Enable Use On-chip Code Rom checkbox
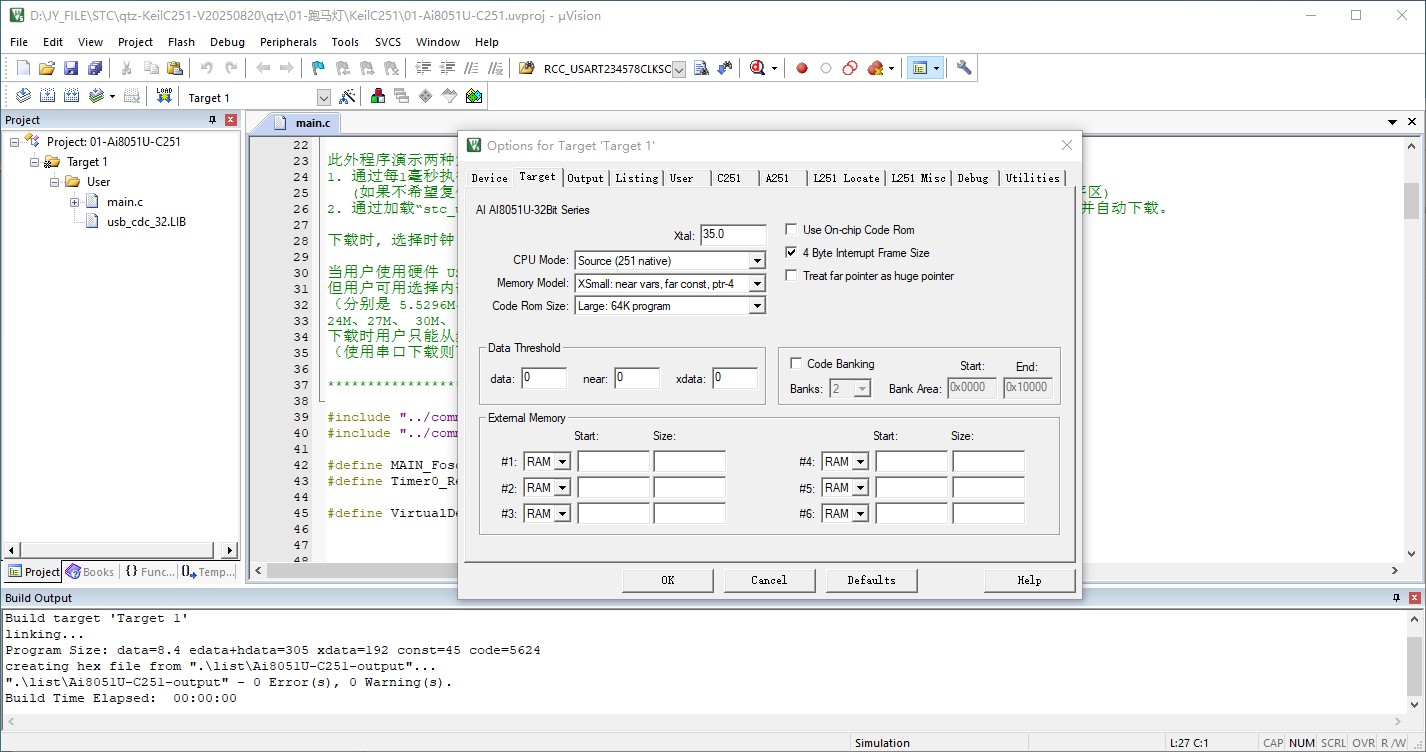This screenshot has width=1426, height=752. coord(793,230)
